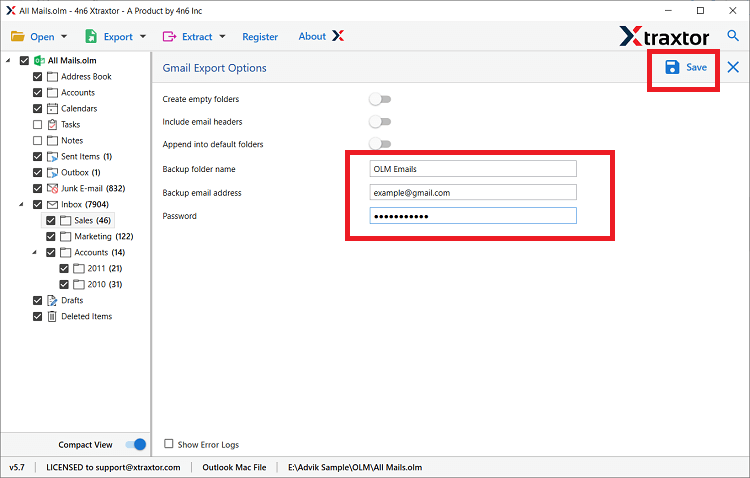Open the Export dropdown arrow
Image resolution: width=750 pixels, height=478 pixels.
tap(143, 36)
